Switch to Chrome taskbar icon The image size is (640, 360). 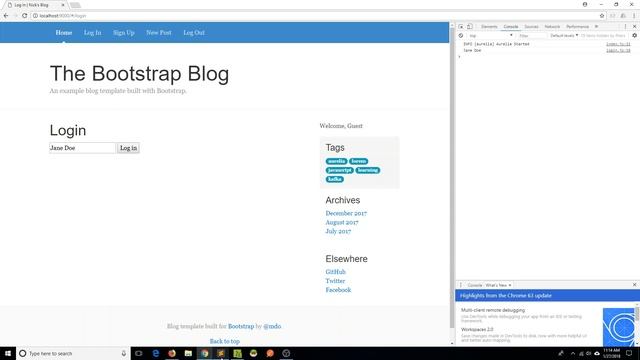pyautogui.click(x=204, y=353)
